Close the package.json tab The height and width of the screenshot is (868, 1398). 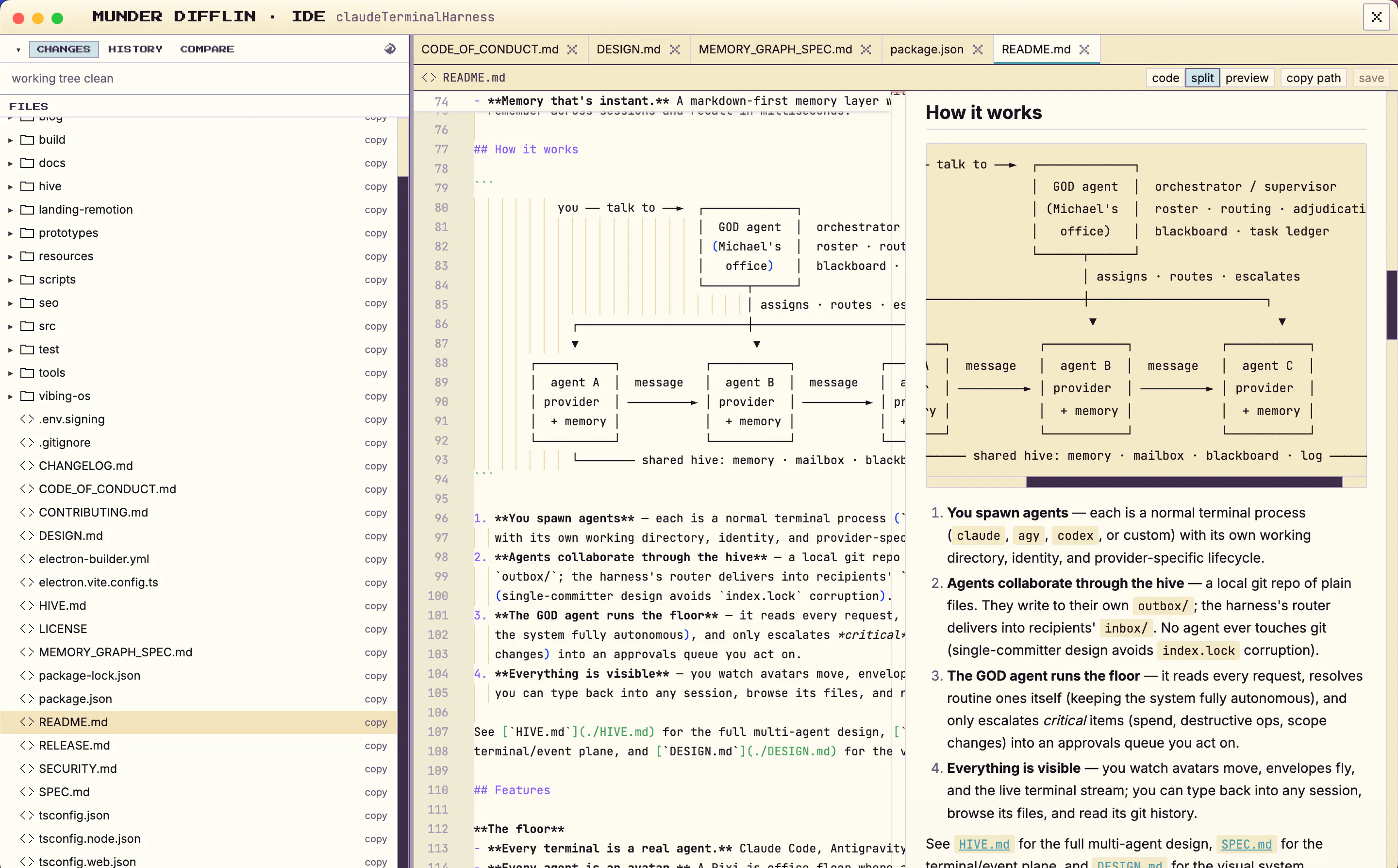pos(977,50)
